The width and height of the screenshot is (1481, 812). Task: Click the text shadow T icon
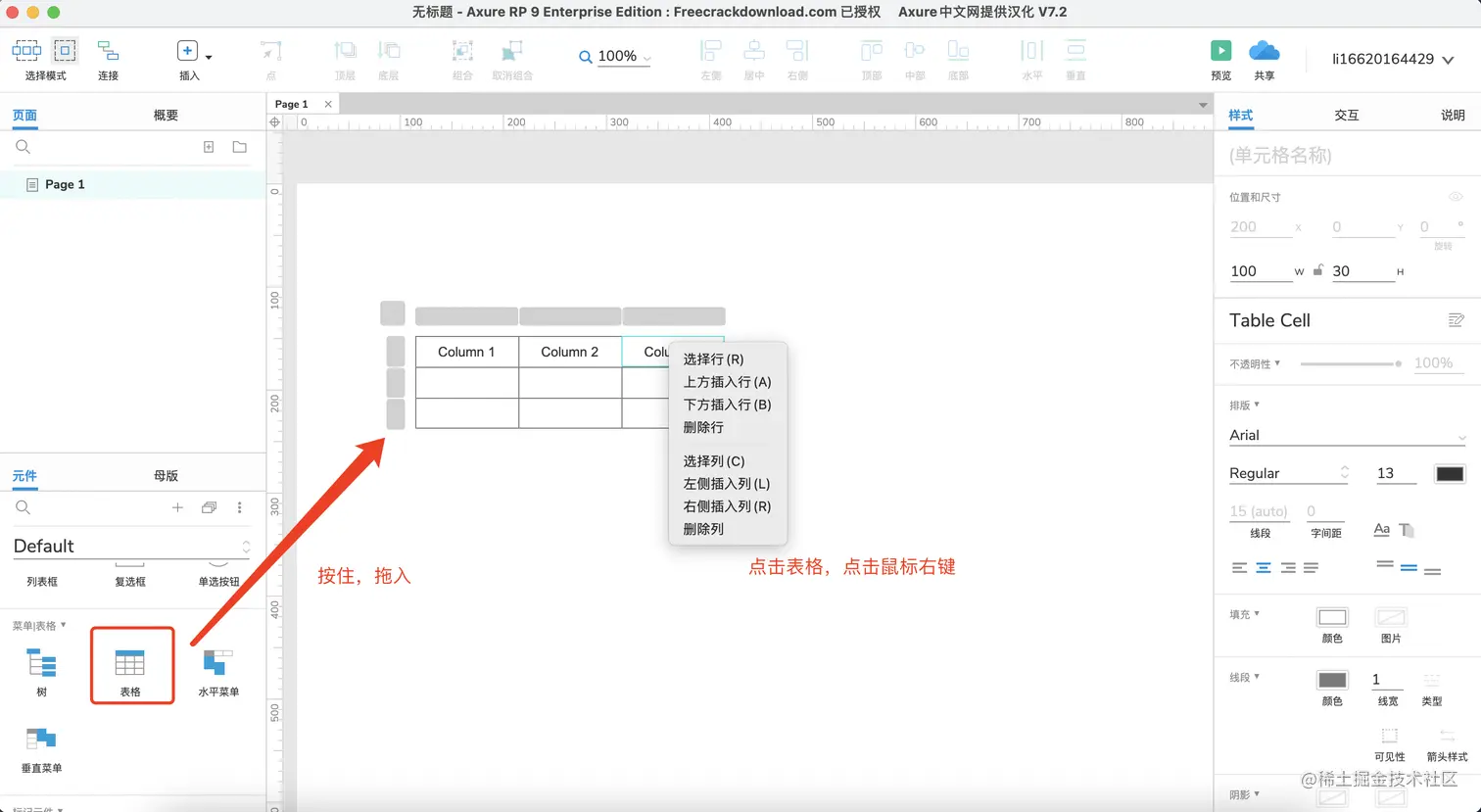coord(1407,530)
